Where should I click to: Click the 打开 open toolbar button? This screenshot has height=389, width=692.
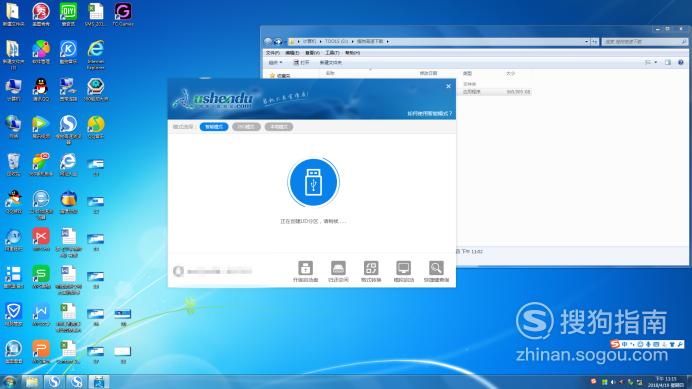pos(301,63)
